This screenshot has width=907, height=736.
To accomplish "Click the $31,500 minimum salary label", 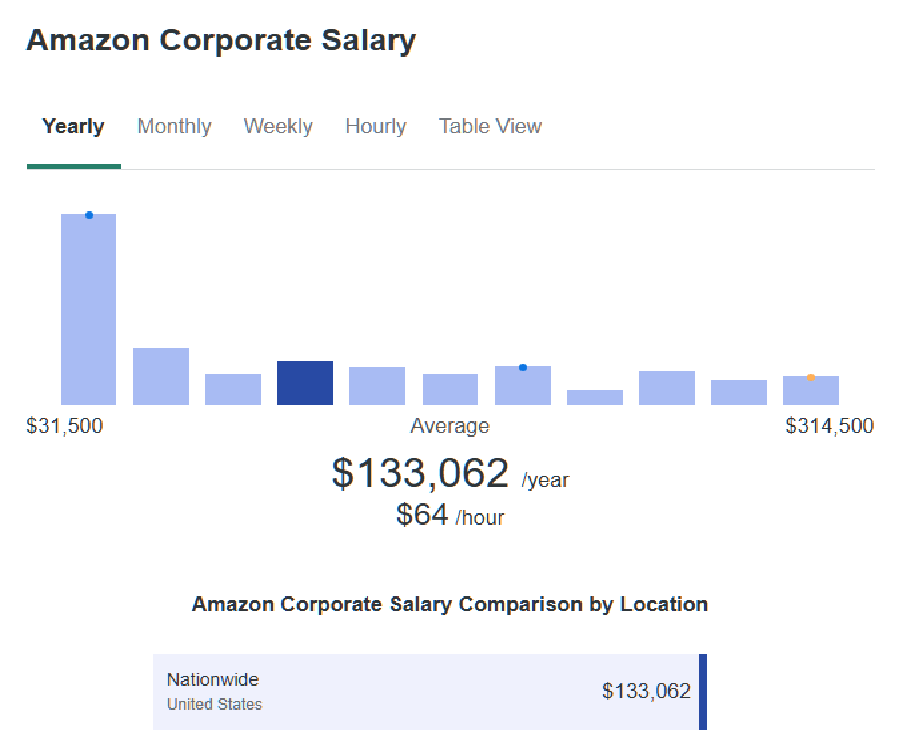I will [65, 426].
